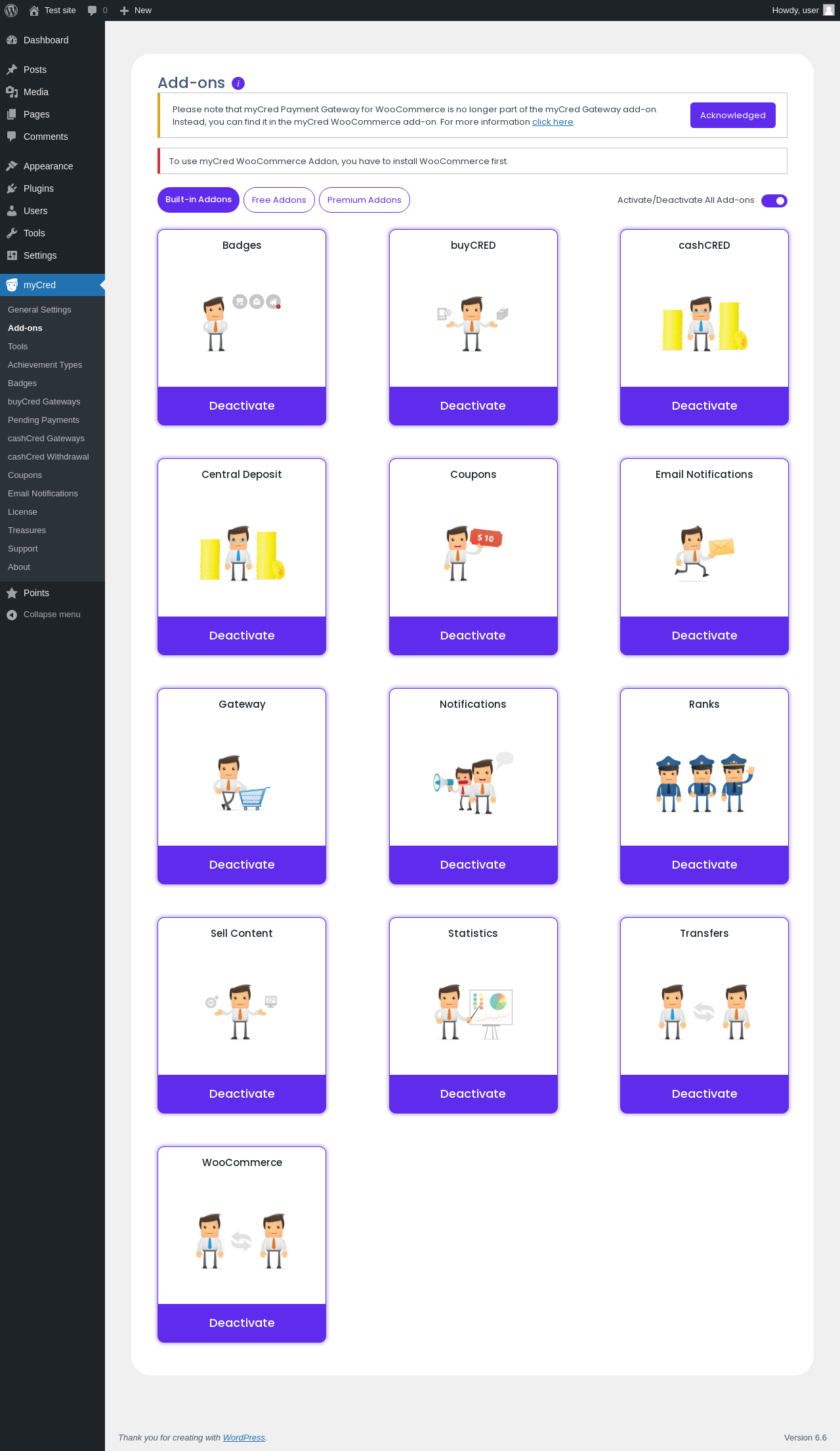Viewport: 840px width, 1451px height.
Task: Click the Badges add-on illustration
Action: tap(241, 323)
